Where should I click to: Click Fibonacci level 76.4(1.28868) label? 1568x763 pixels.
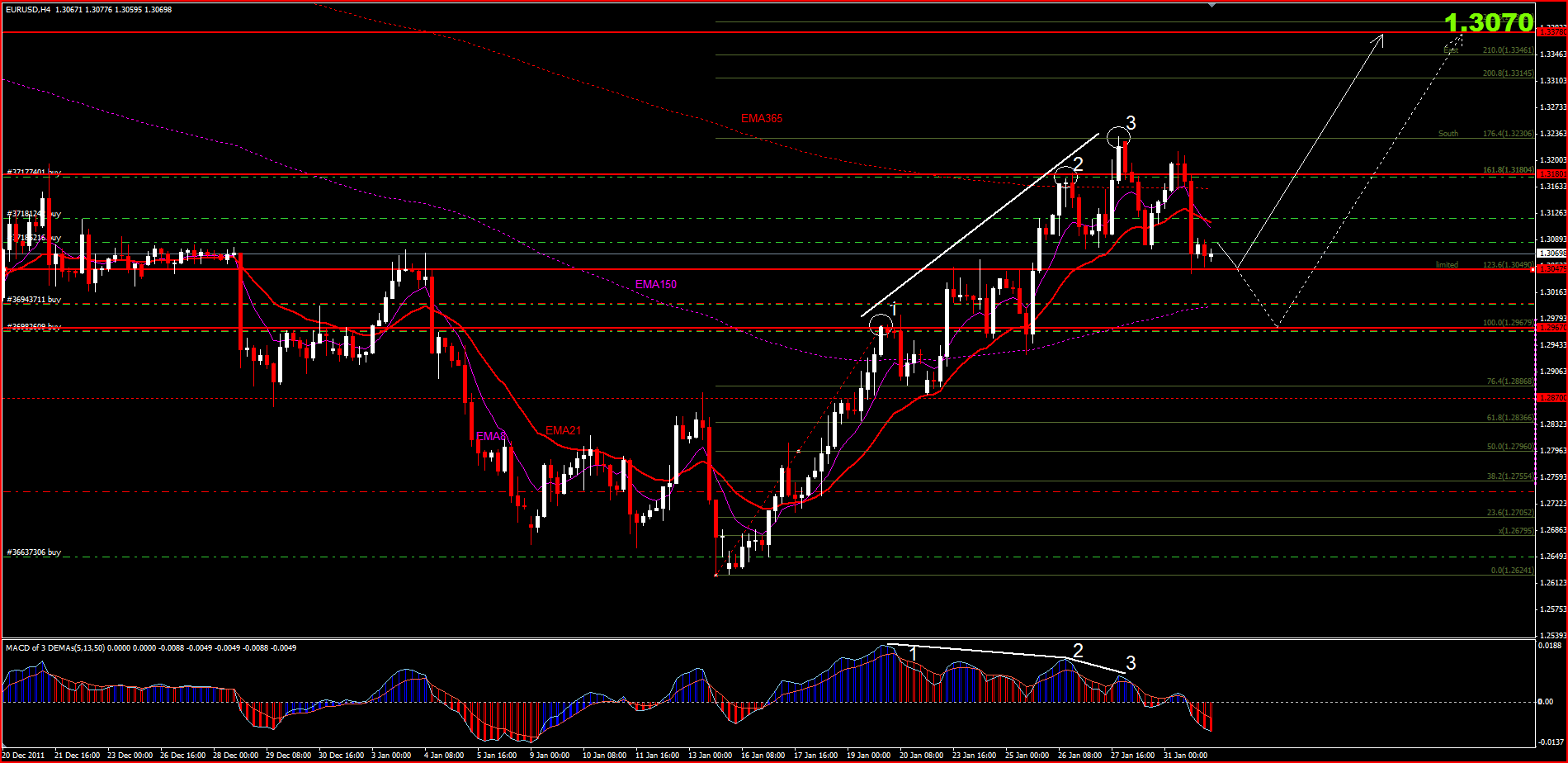pyautogui.click(x=1510, y=381)
